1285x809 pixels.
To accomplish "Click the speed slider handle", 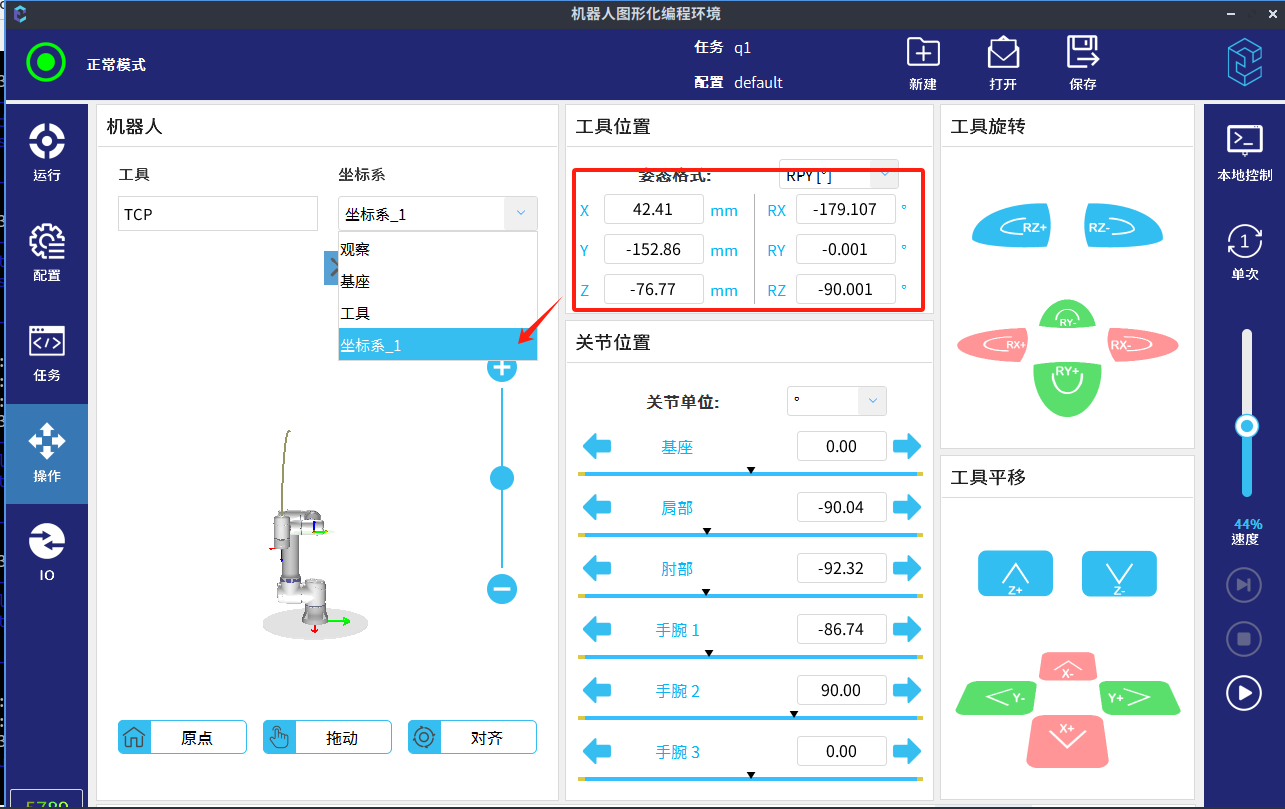I will [x=1246, y=427].
